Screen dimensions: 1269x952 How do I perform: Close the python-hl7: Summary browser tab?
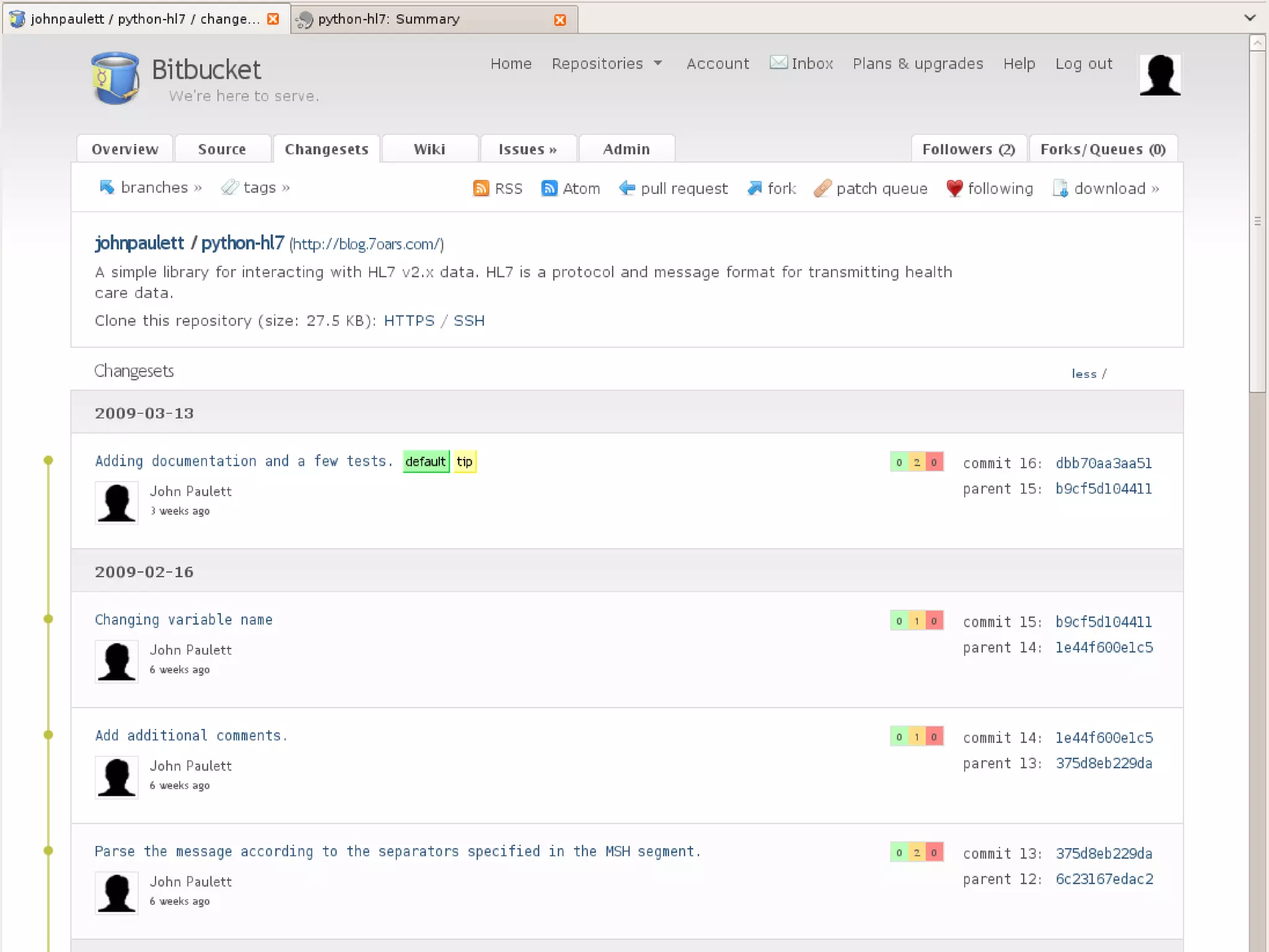pos(560,20)
